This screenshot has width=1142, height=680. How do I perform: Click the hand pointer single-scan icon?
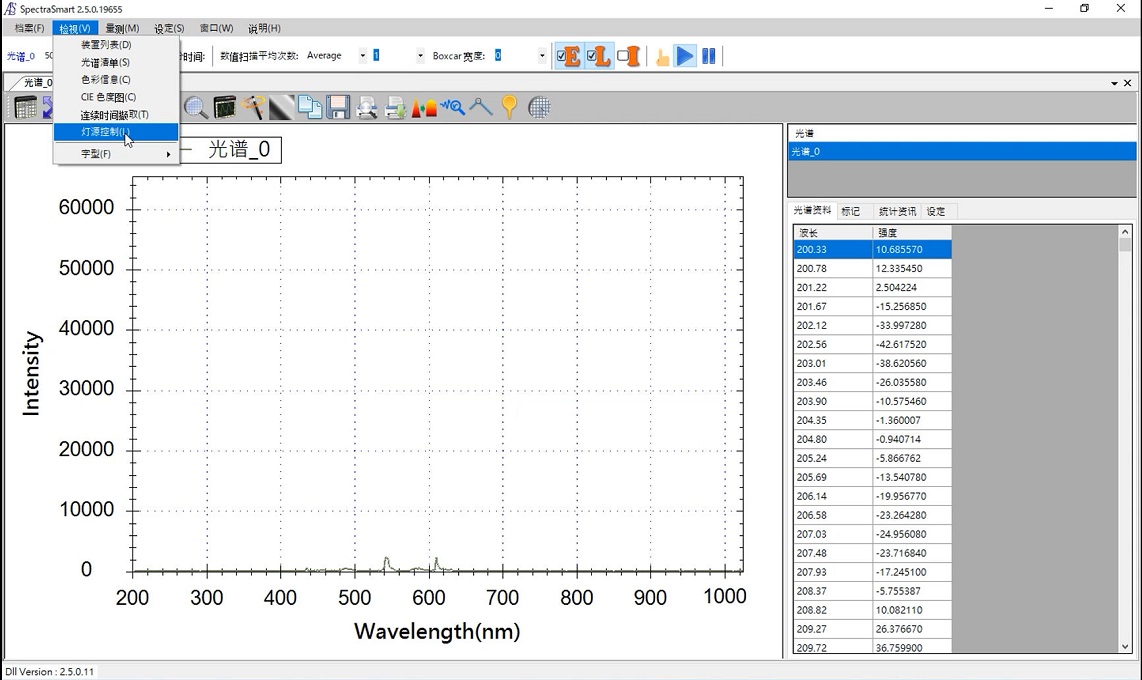tap(662, 56)
